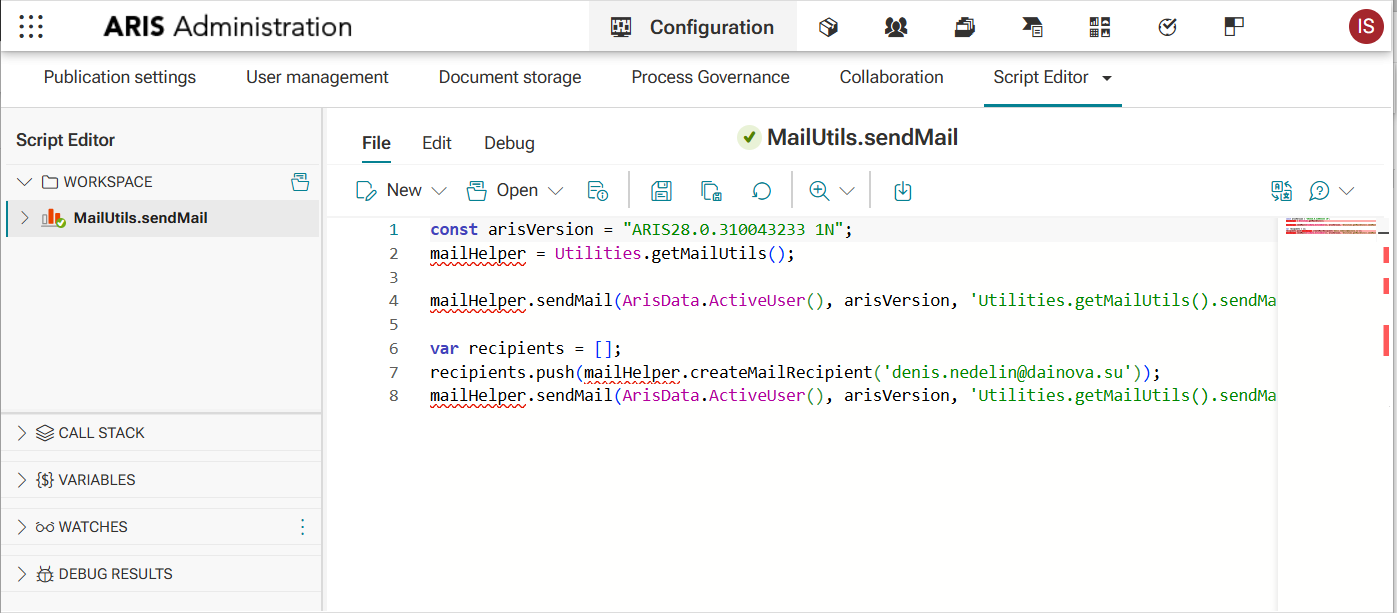Image resolution: width=1397 pixels, height=613 pixels.
Task: Open the Script Editor tab dropdown arrow
Action: (1103, 77)
